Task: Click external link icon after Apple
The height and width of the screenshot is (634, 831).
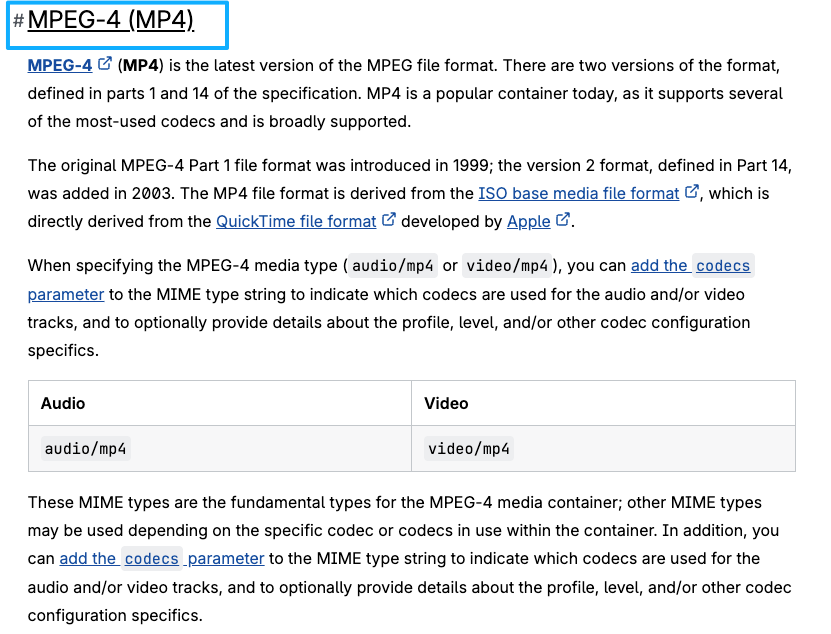Action: pos(563,220)
